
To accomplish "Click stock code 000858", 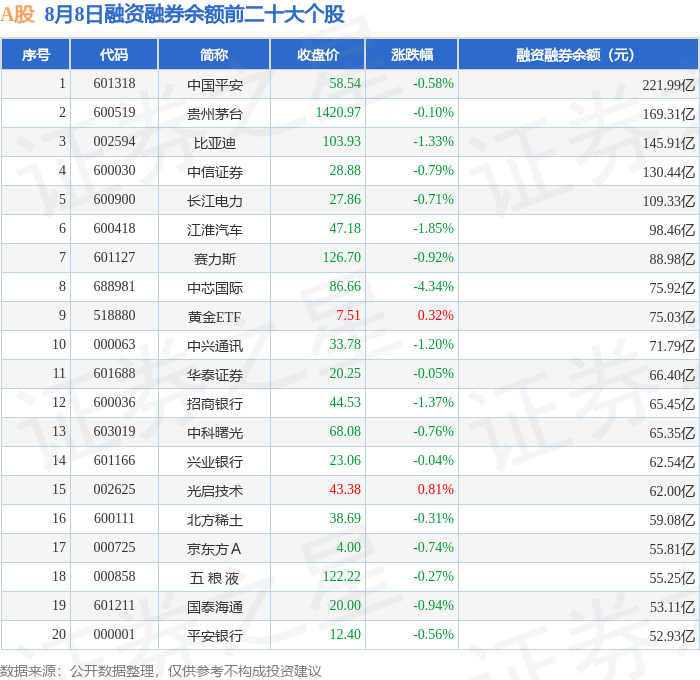I will 114,576.
